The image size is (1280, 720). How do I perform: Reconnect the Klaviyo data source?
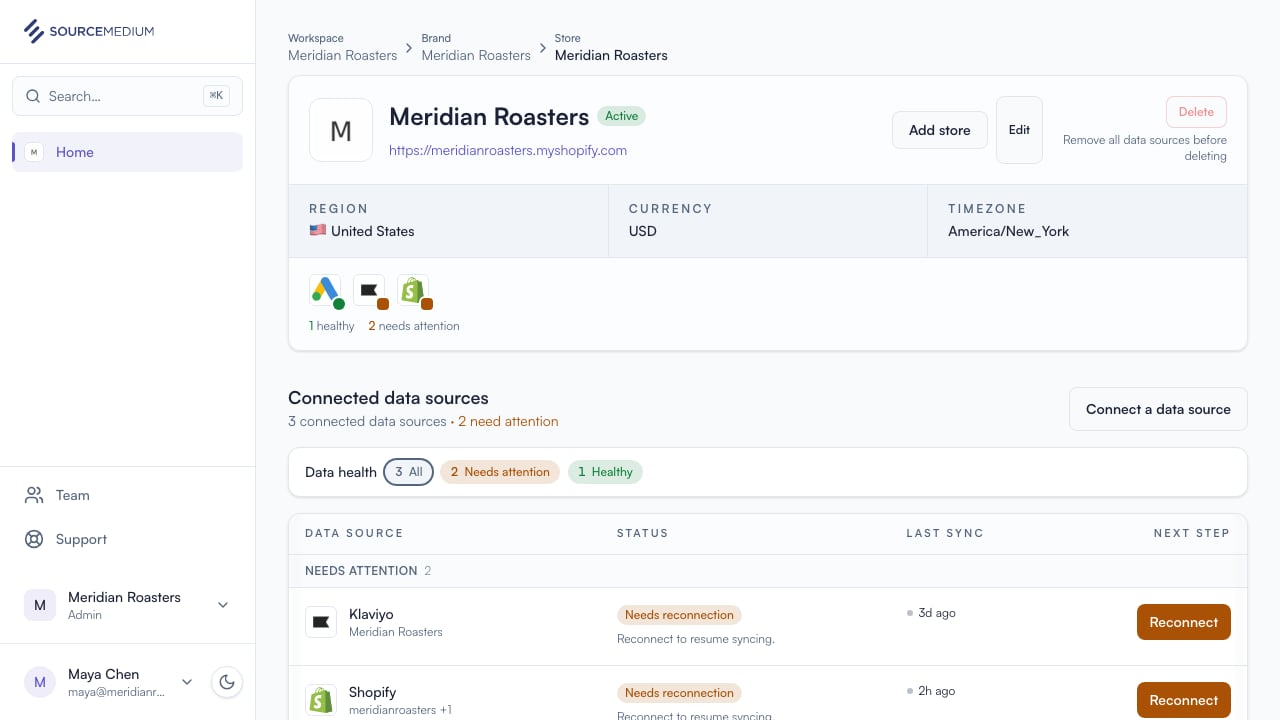point(1184,622)
